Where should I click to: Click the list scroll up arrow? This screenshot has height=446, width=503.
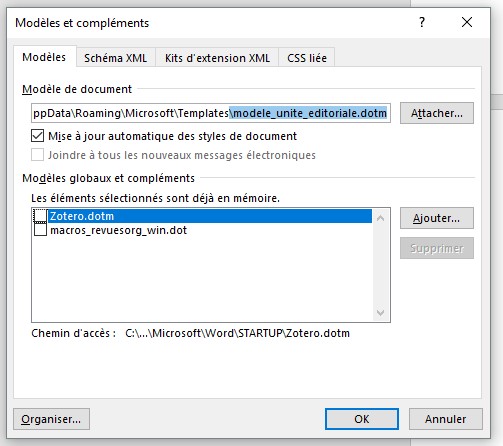381,218
